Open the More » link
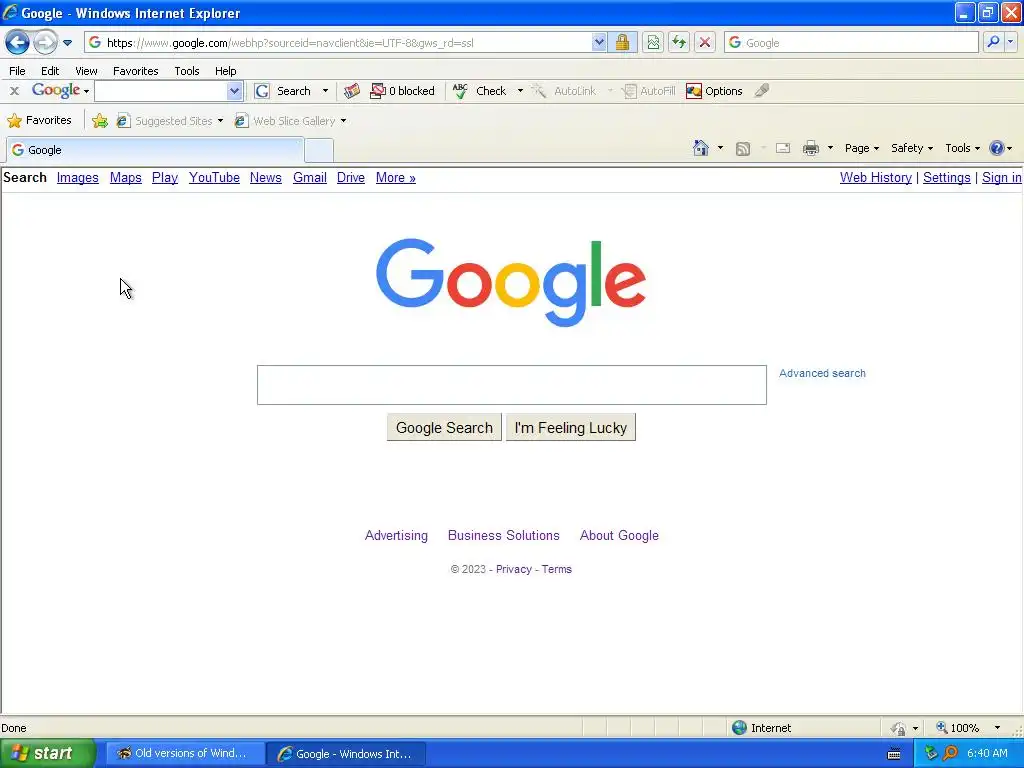This screenshot has height=768, width=1024. 396,178
